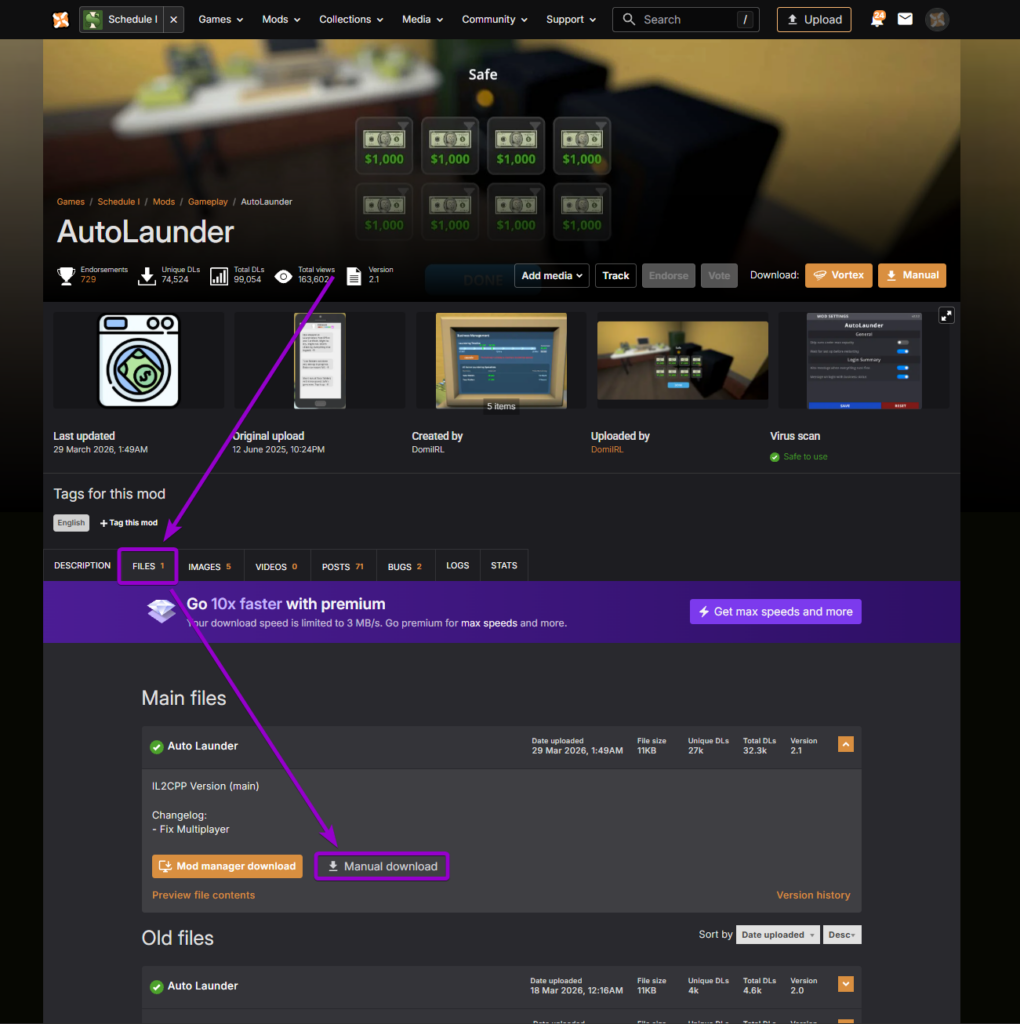
Task: Click Get max speeds and more
Action: pyautogui.click(x=775, y=611)
